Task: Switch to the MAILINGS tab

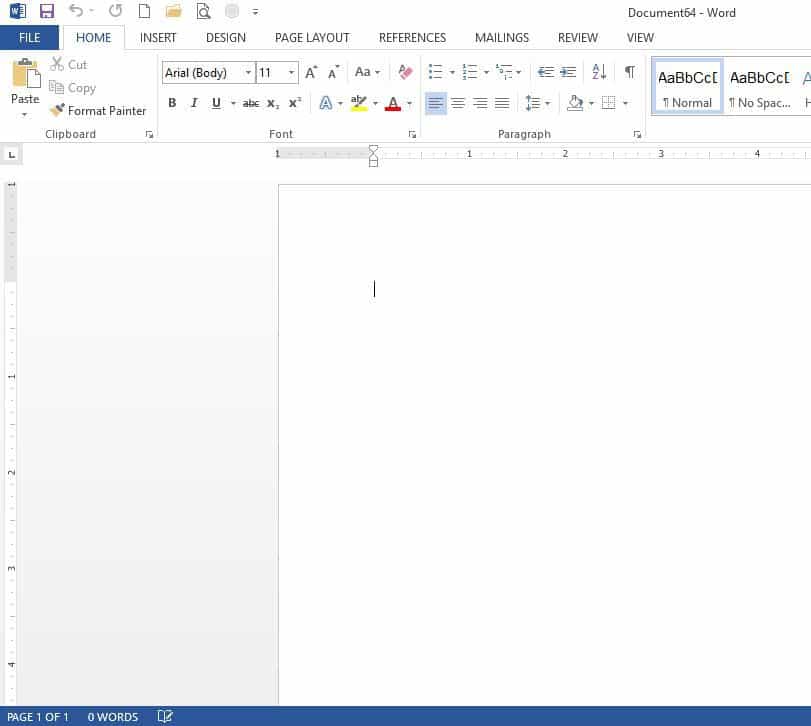Action: (x=502, y=38)
